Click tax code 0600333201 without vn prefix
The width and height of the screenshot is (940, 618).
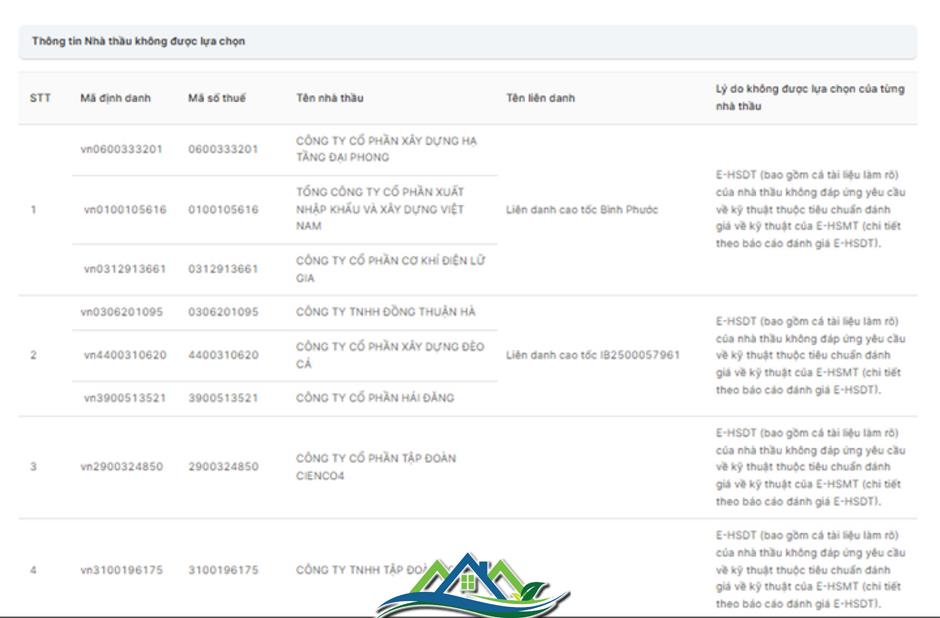[223, 149]
